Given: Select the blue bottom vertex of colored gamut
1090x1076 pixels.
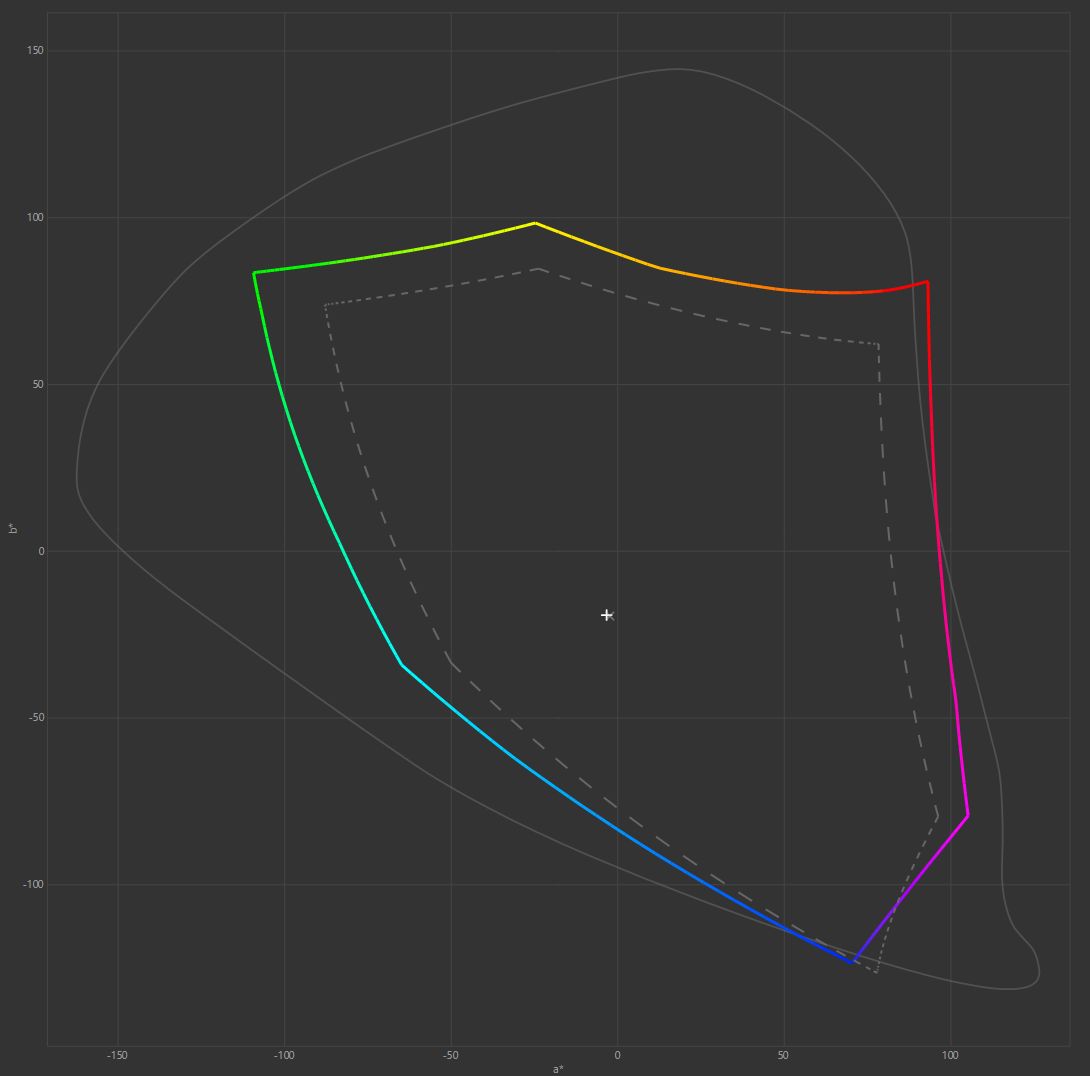Looking at the screenshot, I should 853,962.
